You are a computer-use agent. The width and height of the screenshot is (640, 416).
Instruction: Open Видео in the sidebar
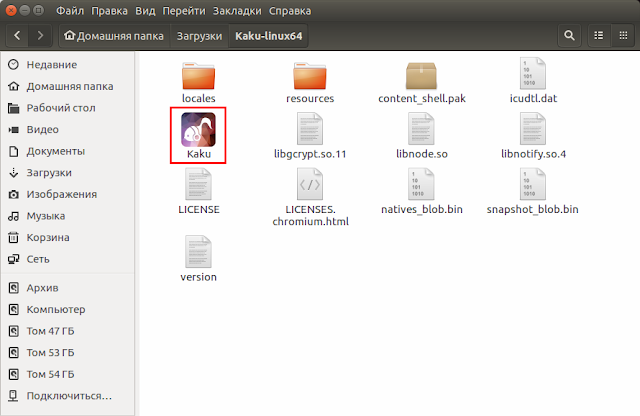[67, 129]
